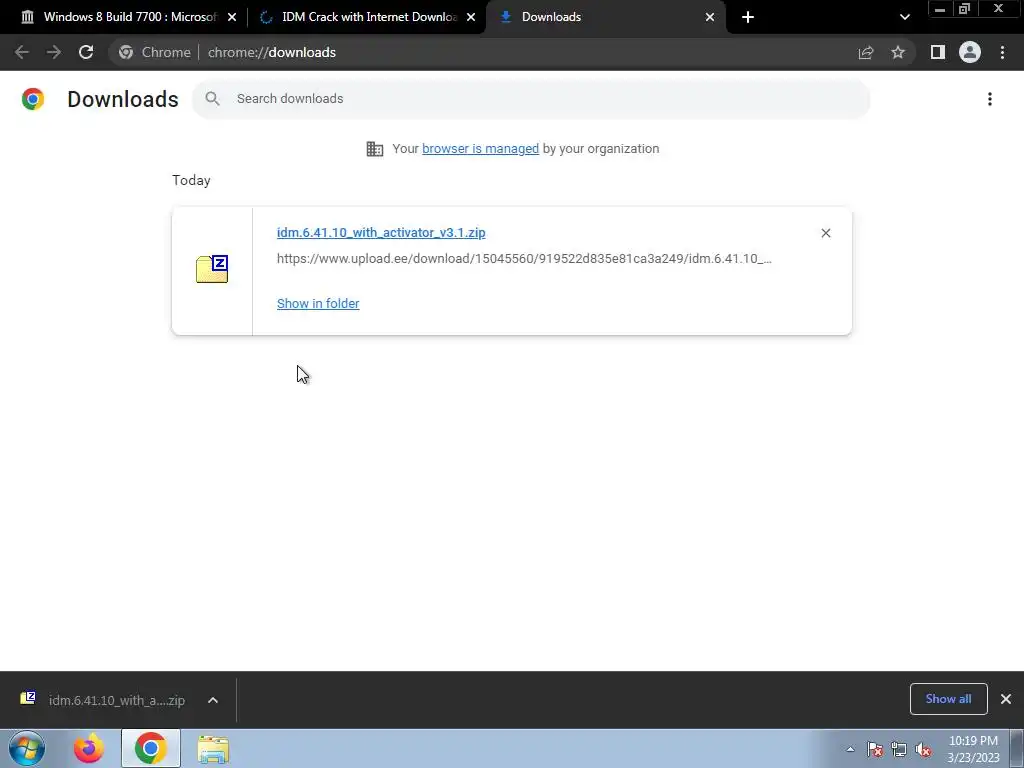Show hidden system tray icons arrow
The width and height of the screenshot is (1024, 768).
click(x=850, y=749)
